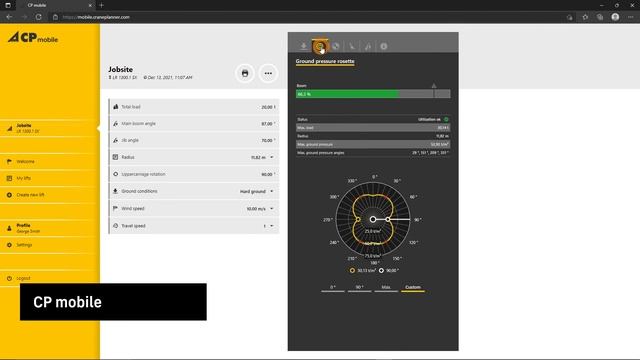Click the Profile person icon
Viewport: 640px width, 360px height.
(9, 228)
